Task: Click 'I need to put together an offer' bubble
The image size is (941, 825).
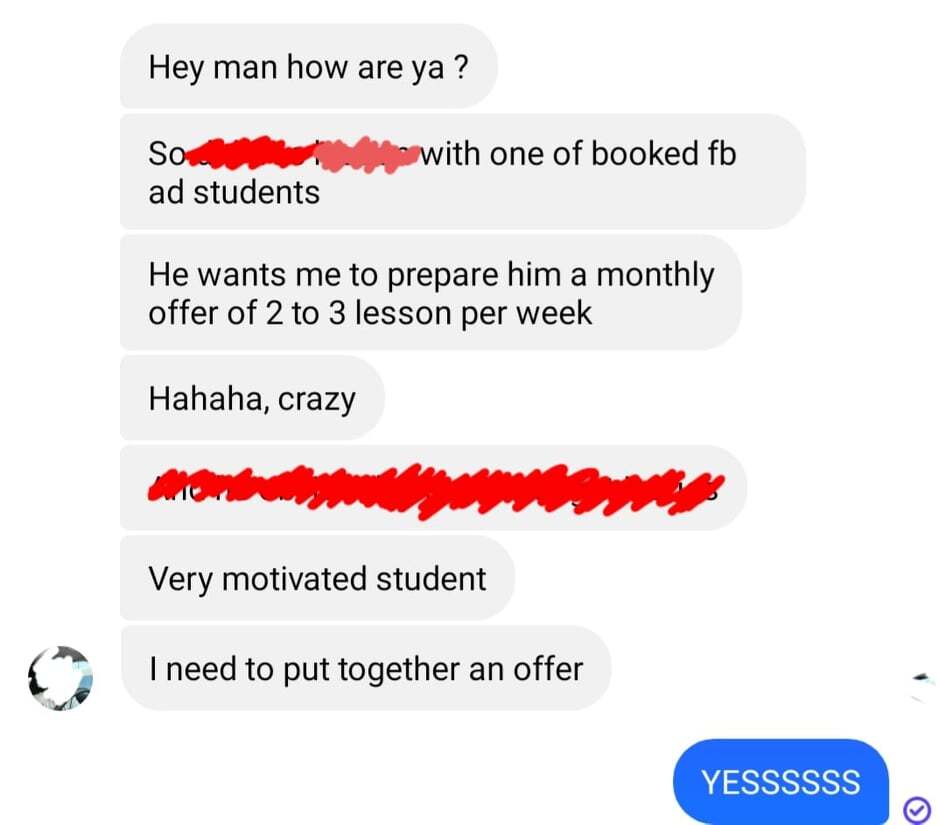Action: [x=365, y=668]
